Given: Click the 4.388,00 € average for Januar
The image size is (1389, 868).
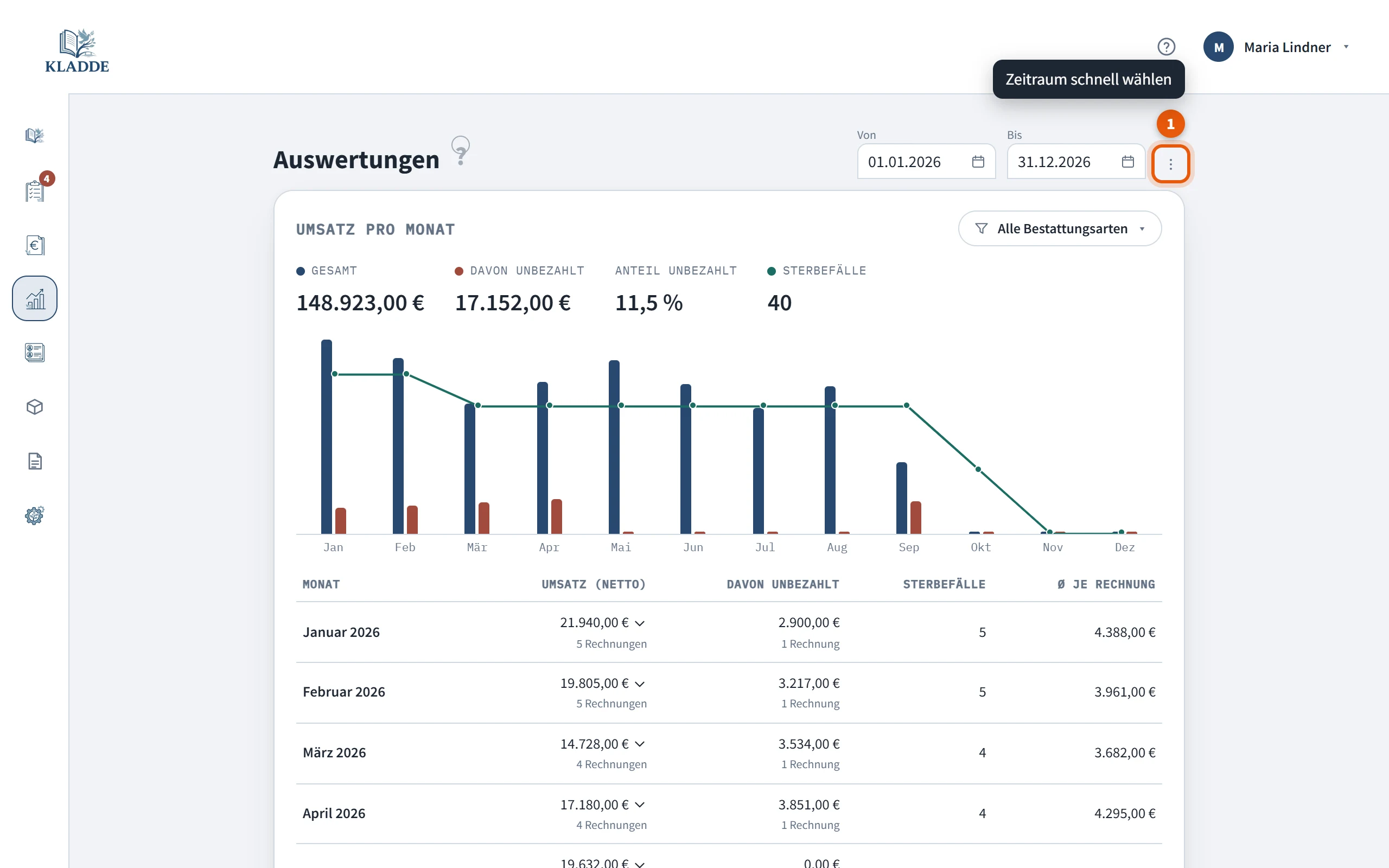Looking at the screenshot, I should tap(1124, 632).
